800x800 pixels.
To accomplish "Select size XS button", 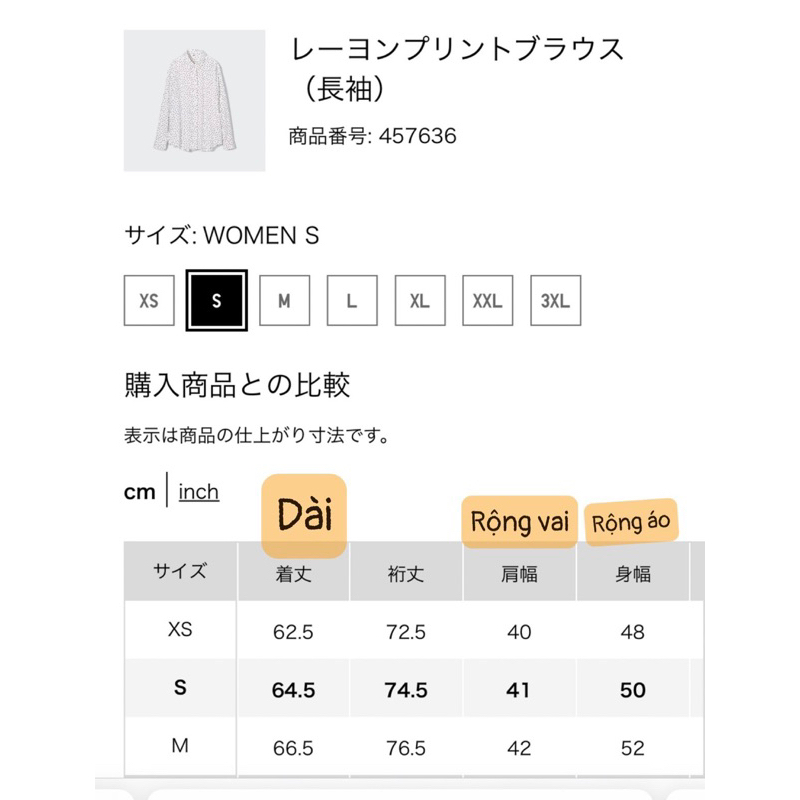I will click(149, 300).
